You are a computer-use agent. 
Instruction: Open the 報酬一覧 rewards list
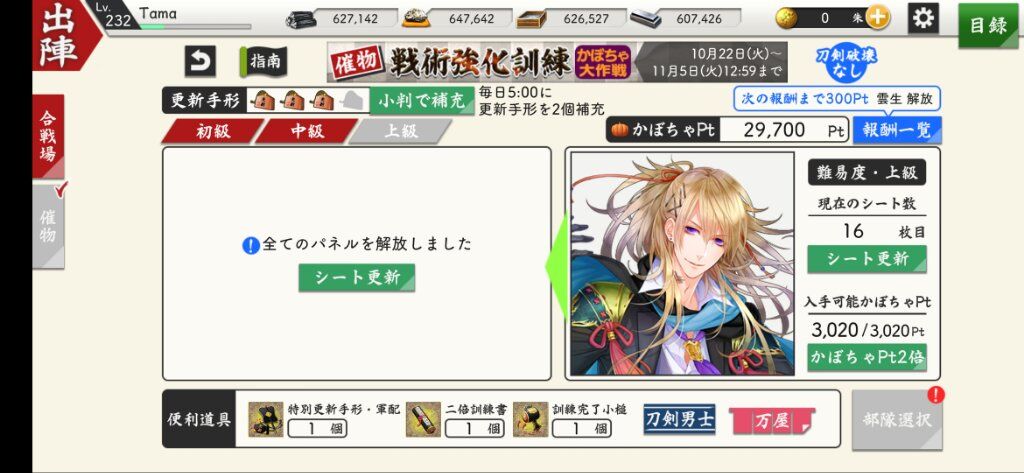(x=897, y=130)
